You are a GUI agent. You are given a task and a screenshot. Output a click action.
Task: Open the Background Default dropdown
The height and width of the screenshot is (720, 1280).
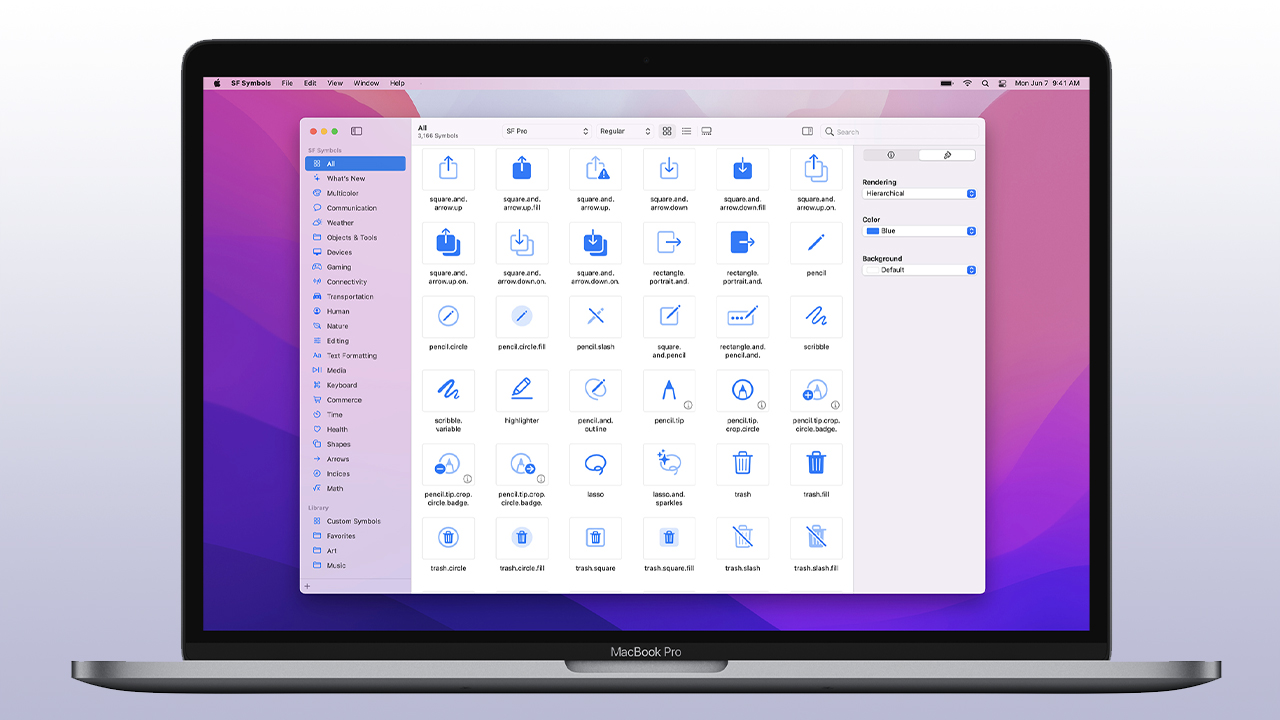coord(919,270)
